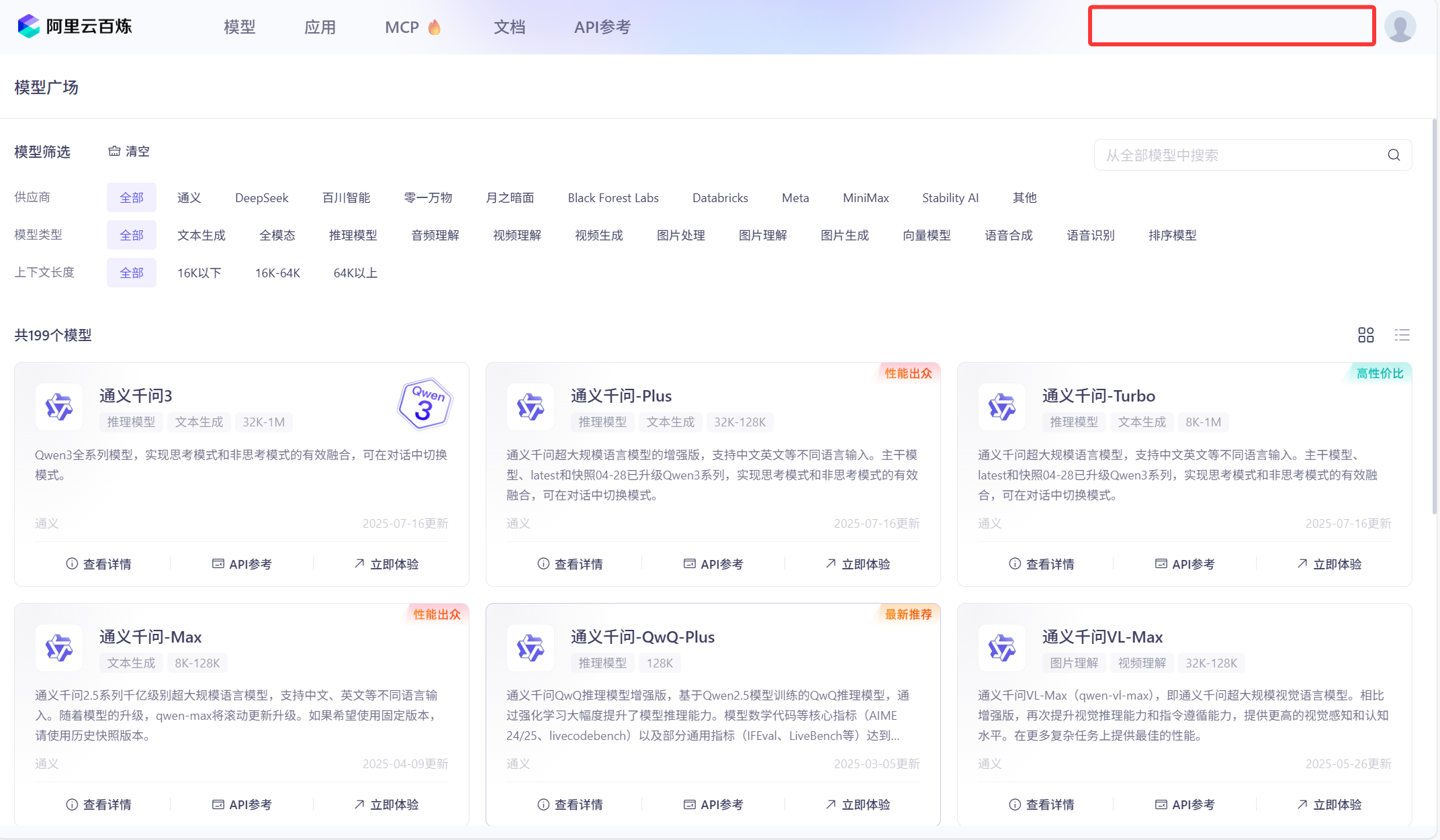Open the 应用 top navigation item
Screen dimensions: 1440x840
click(320, 27)
